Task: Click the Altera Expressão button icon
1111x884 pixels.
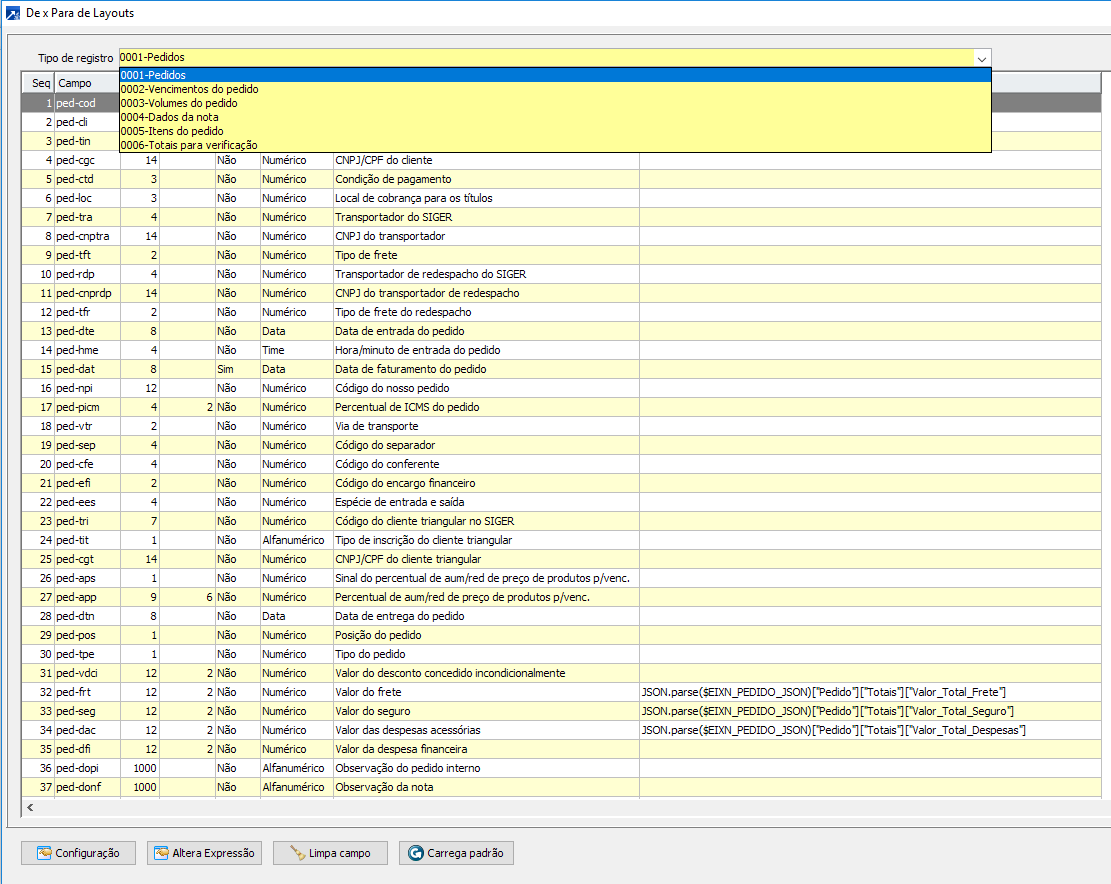Action: [160, 853]
